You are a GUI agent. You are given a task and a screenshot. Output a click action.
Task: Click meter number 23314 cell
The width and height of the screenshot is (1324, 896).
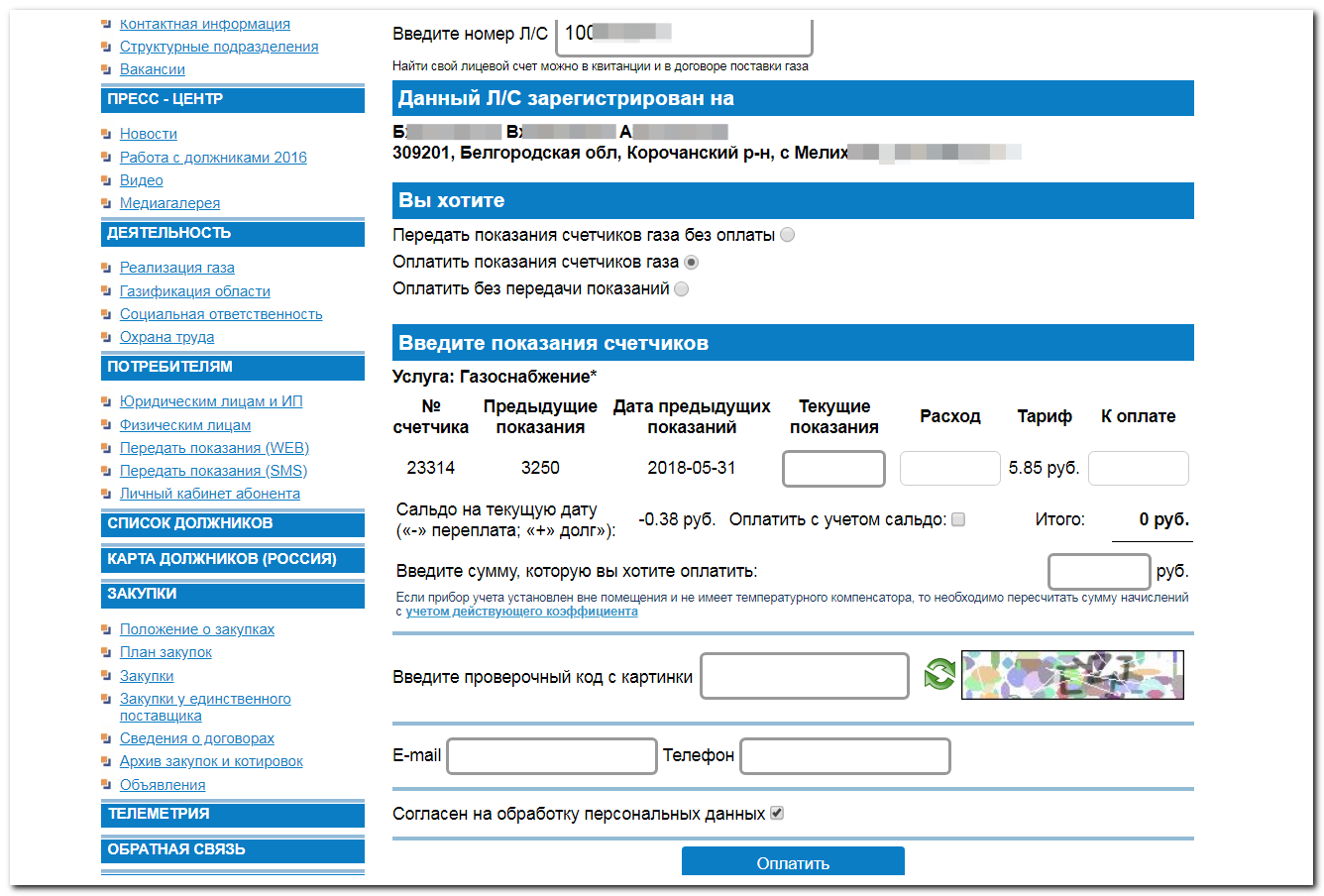[430, 468]
